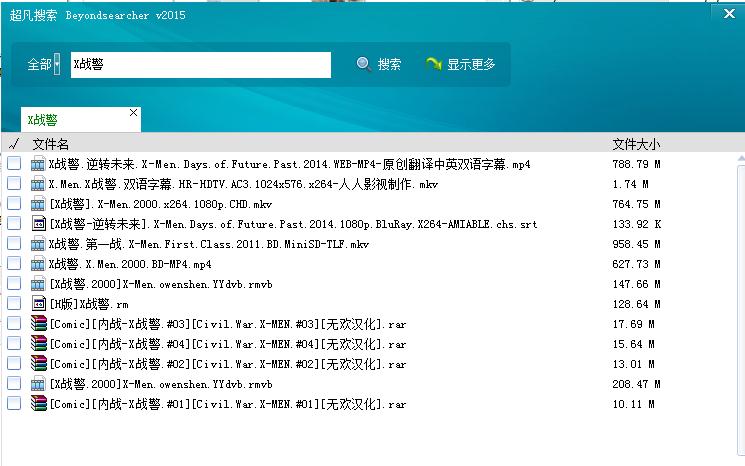Check the box for Civil.War.X-MEN.#01 rar

point(14,403)
